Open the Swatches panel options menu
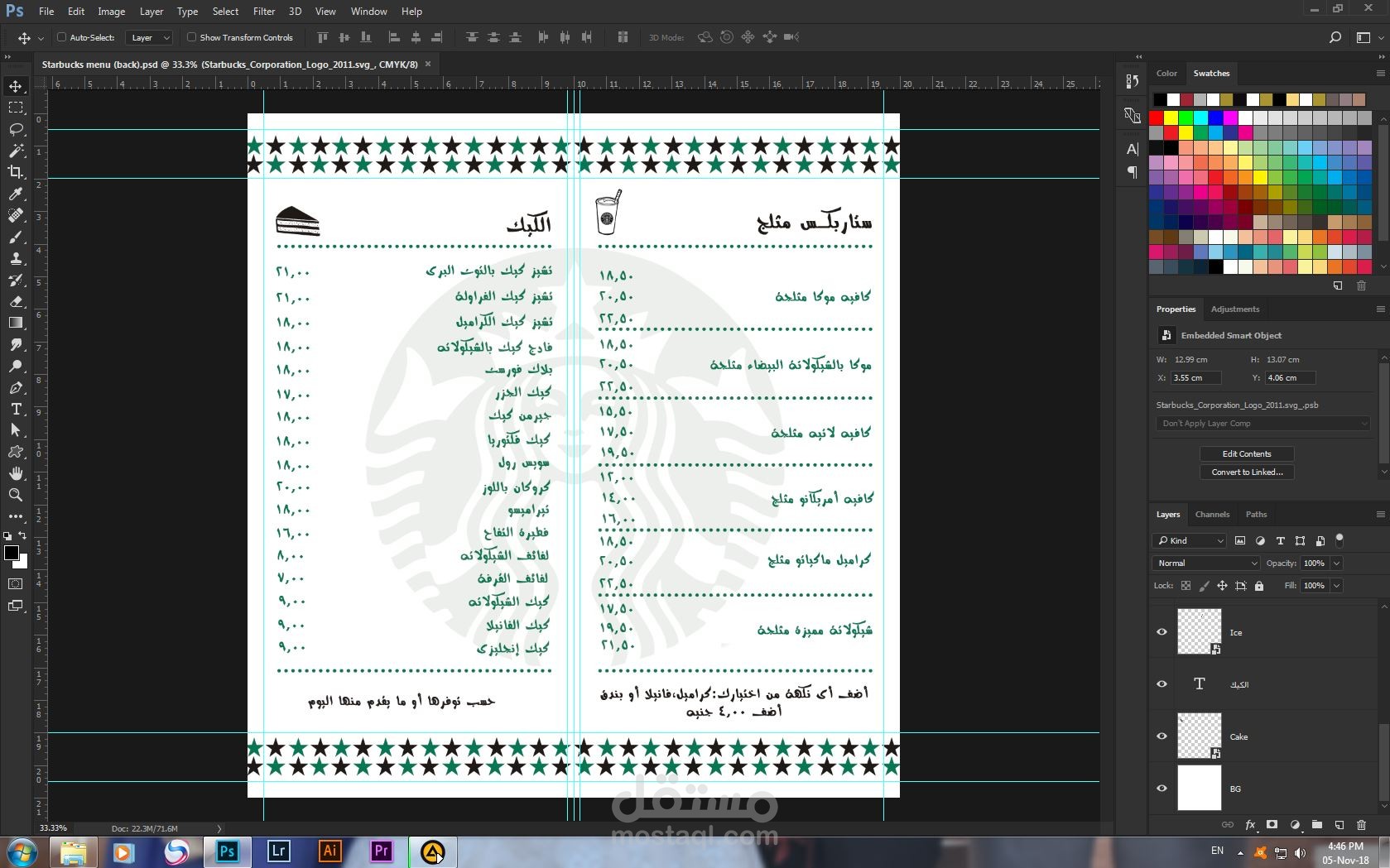1390x868 pixels. [1380, 73]
